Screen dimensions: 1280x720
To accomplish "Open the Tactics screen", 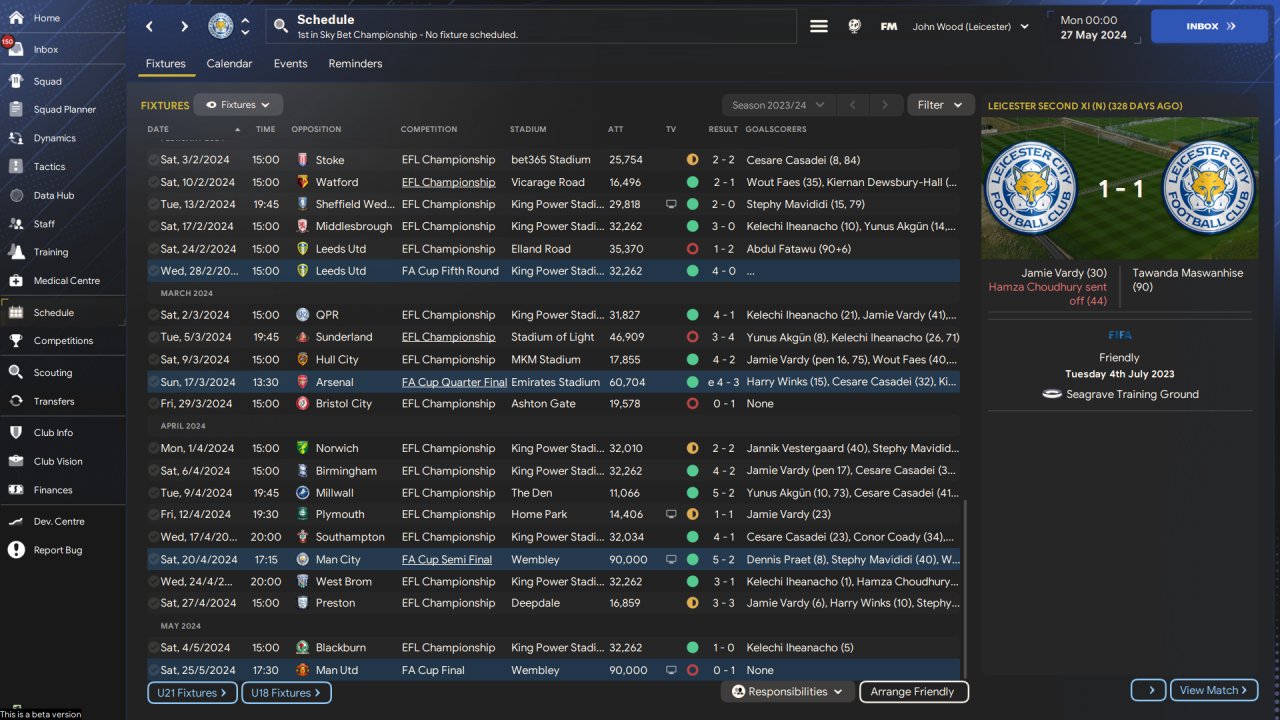I will [x=49, y=166].
